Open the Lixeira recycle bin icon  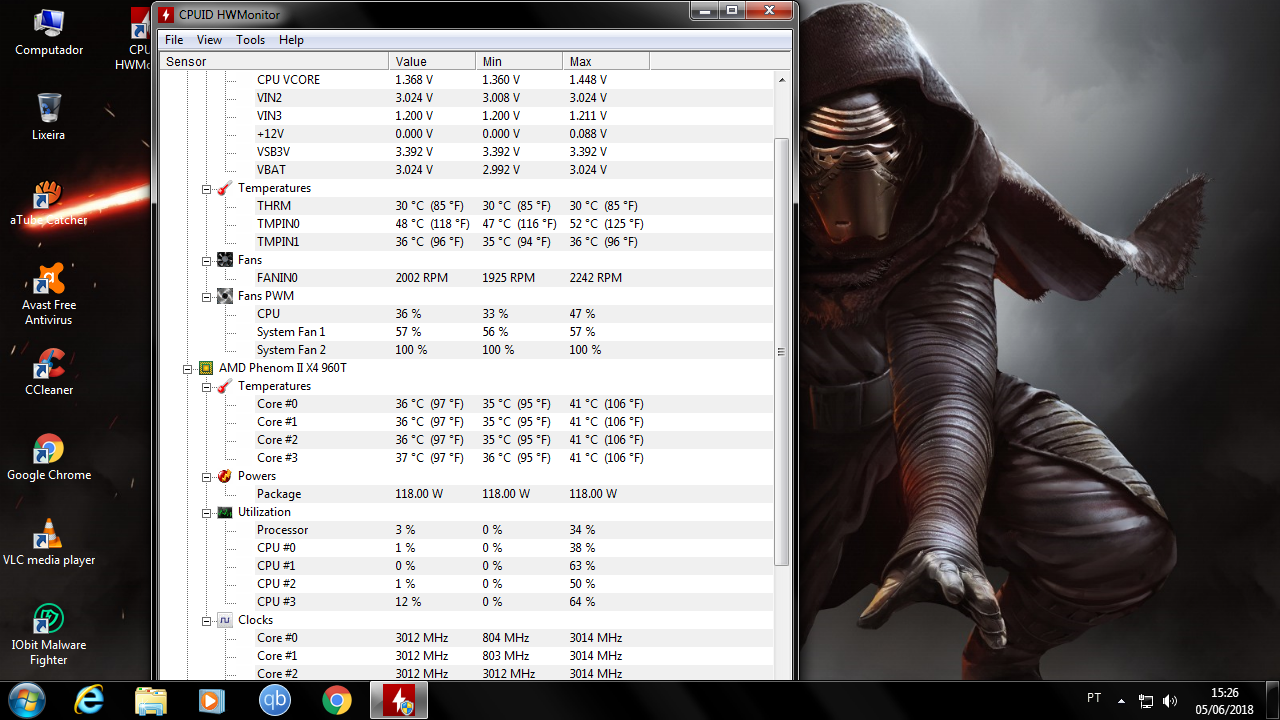pos(48,116)
